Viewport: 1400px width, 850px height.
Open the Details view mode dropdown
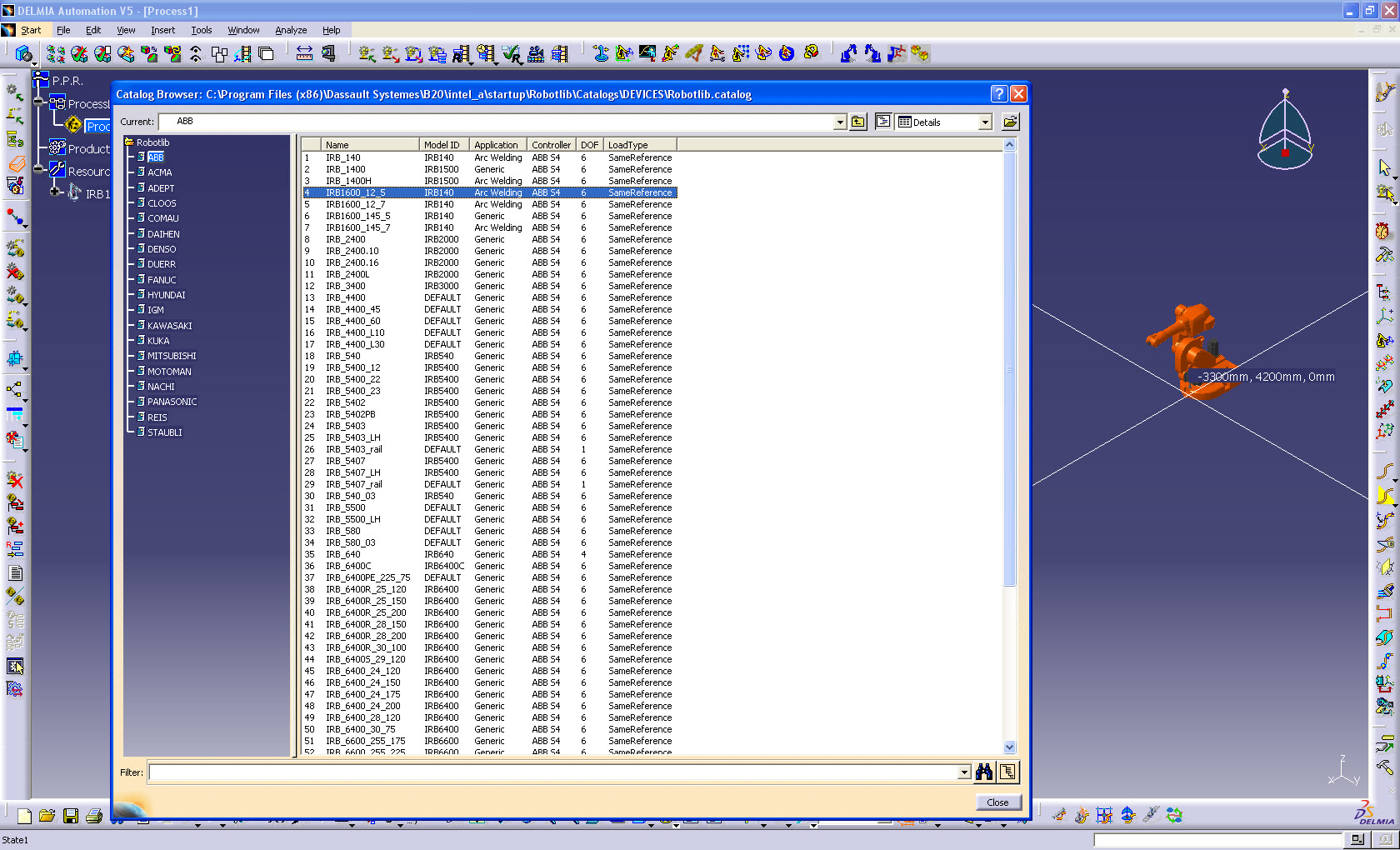coord(985,122)
